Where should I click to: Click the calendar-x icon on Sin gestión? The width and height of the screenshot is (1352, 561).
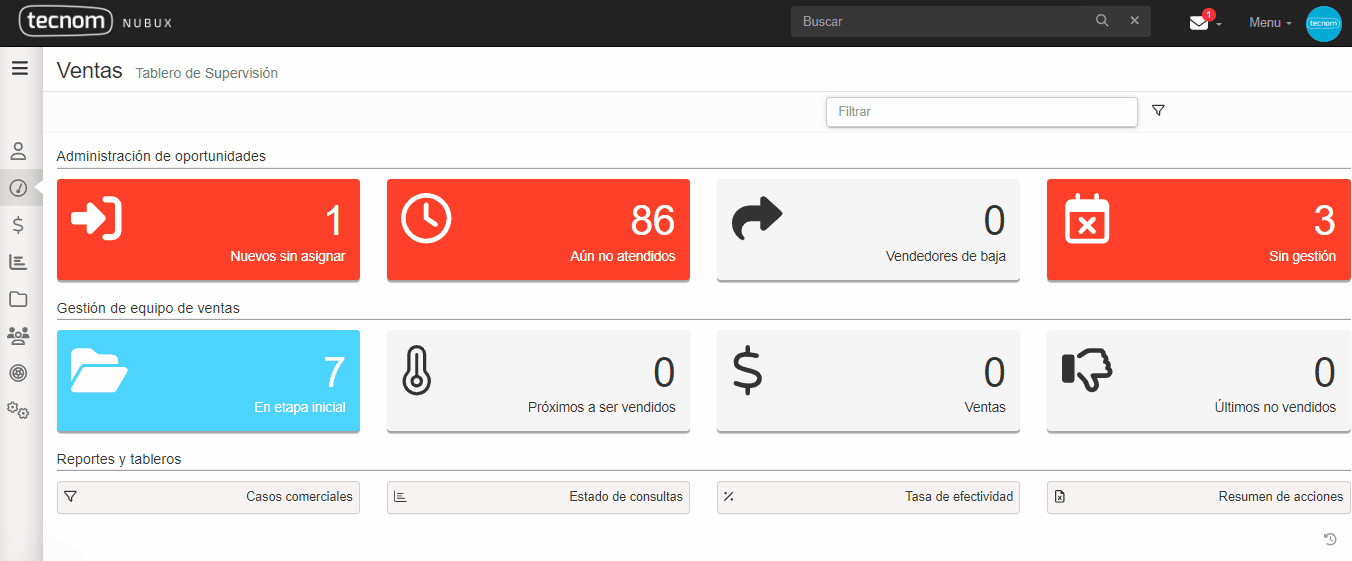[x=1087, y=218]
